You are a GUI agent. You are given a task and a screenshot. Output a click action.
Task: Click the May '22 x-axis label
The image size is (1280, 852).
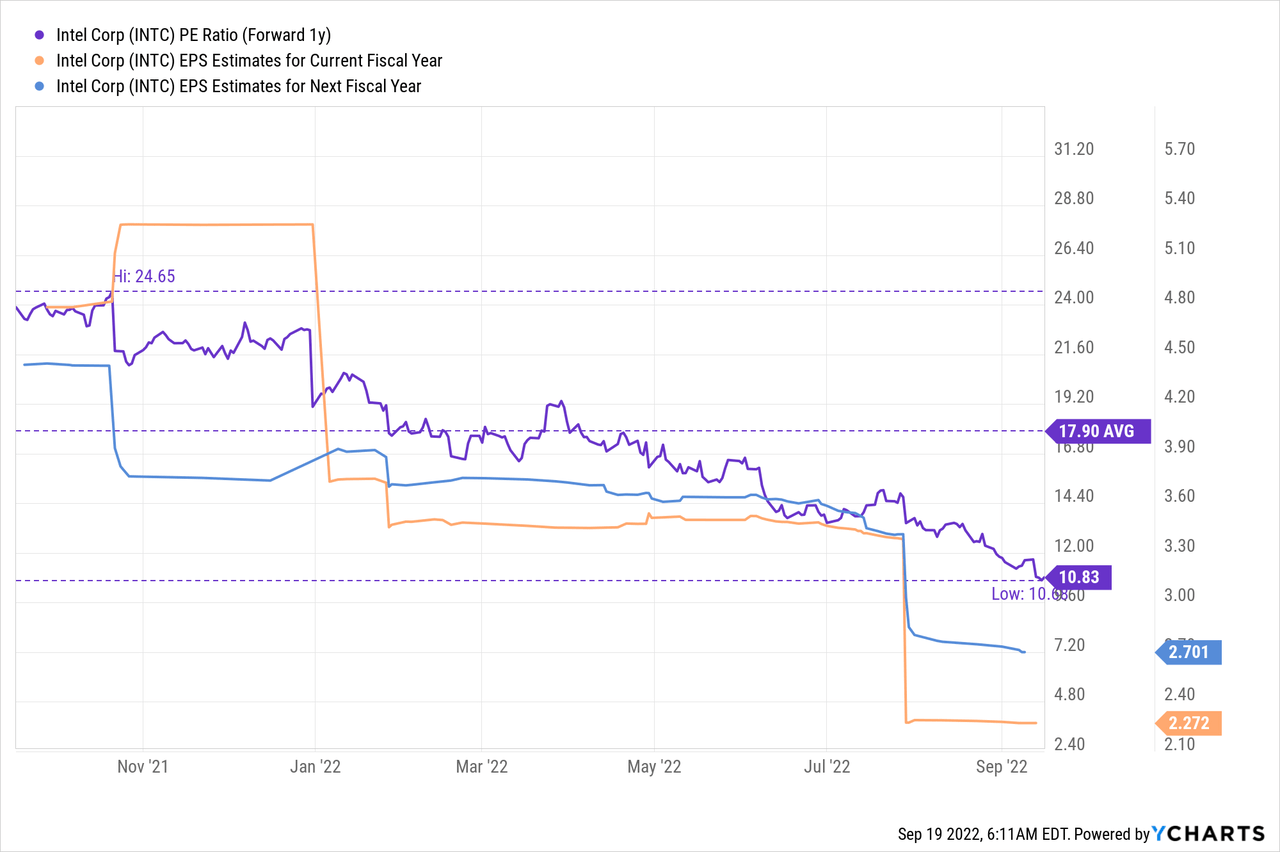[x=654, y=767]
